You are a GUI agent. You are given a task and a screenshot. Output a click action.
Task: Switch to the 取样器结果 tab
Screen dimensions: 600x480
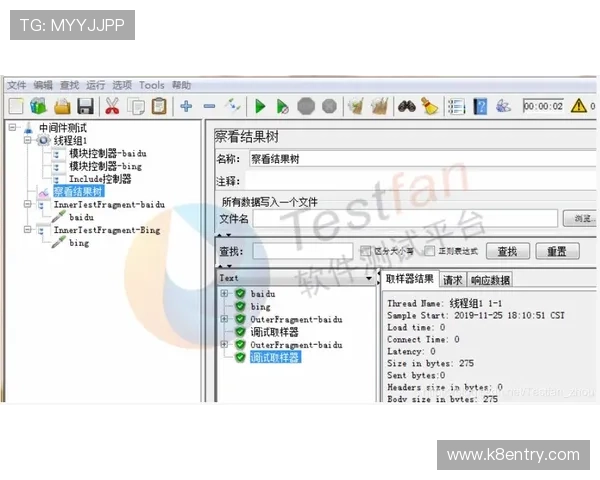point(409,279)
